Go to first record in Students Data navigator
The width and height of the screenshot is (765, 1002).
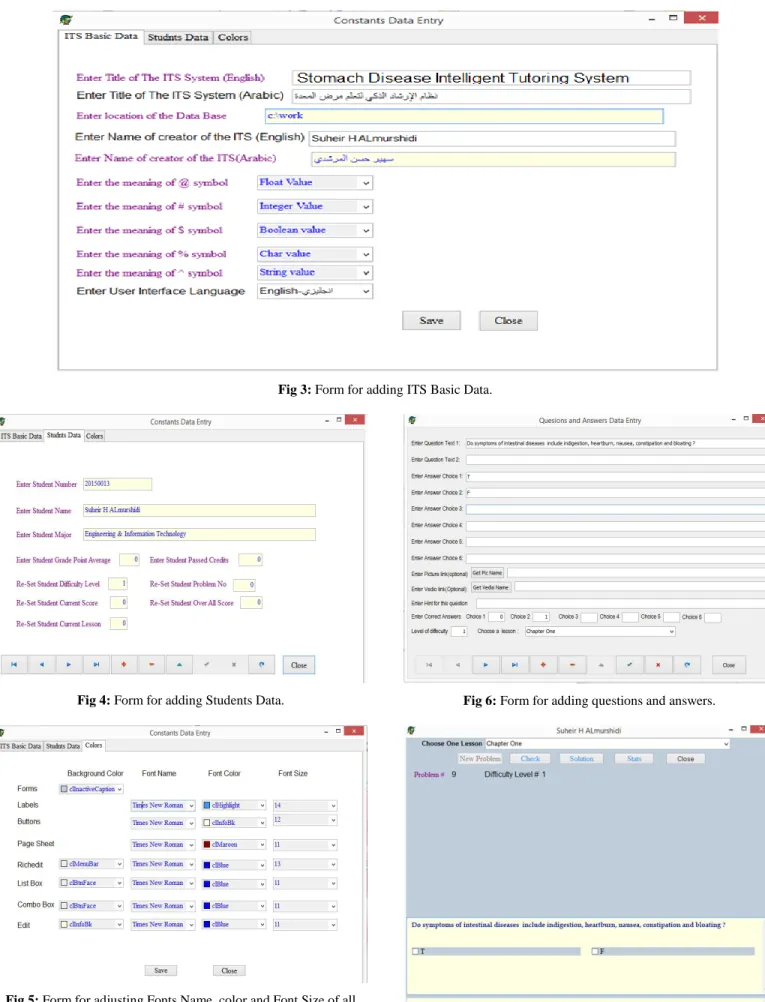(14, 665)
